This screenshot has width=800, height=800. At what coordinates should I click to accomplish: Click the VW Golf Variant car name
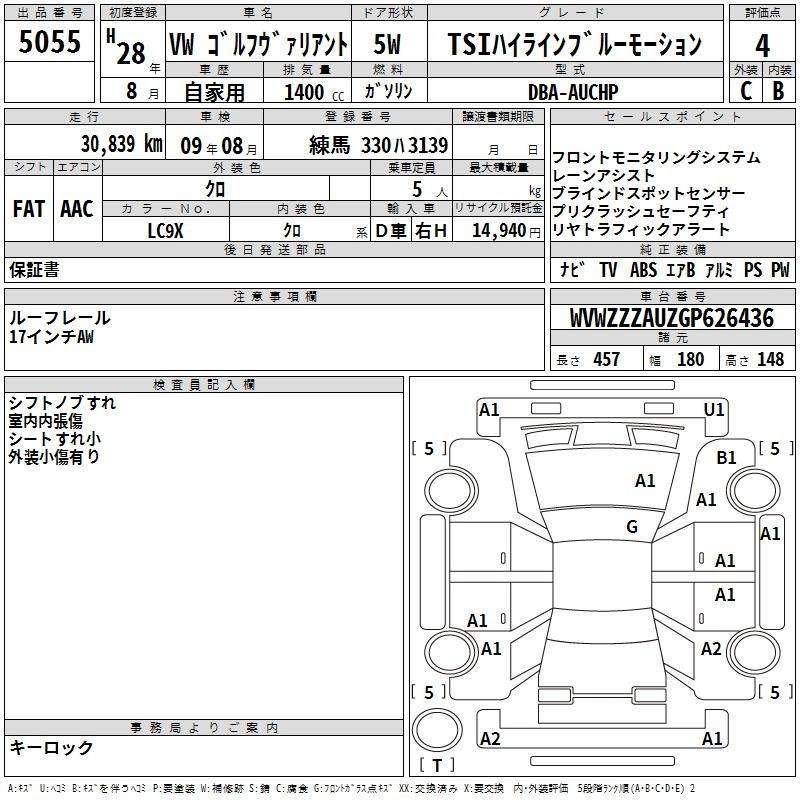tap(258, 45)
